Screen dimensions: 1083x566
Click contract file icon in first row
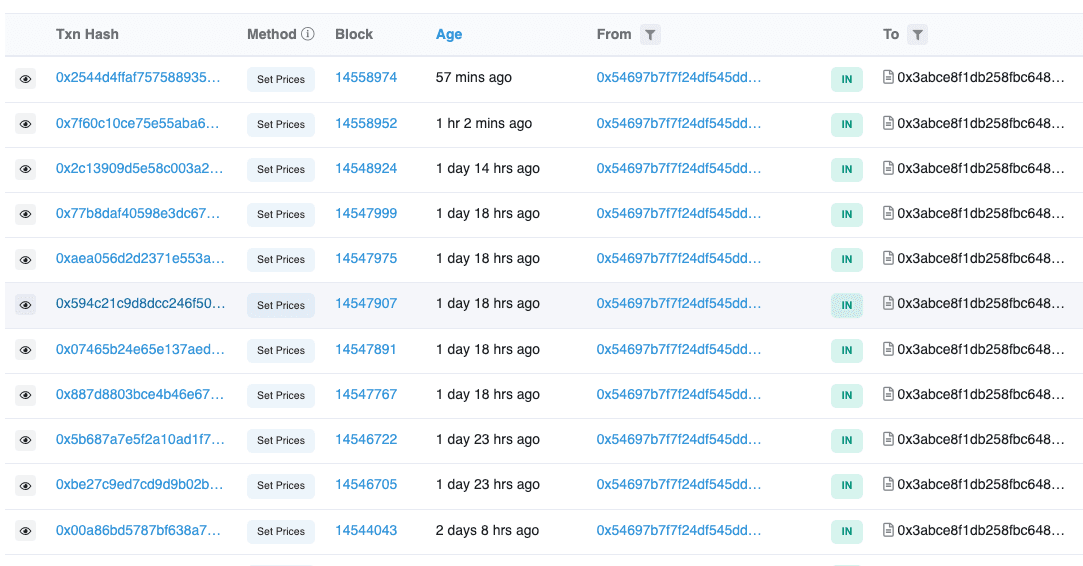point(888,77)
